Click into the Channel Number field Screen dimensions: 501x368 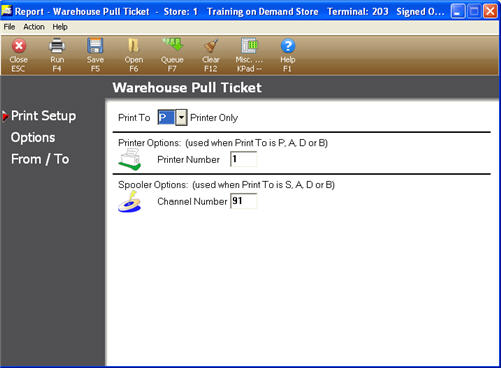click(x=244, y=201)
